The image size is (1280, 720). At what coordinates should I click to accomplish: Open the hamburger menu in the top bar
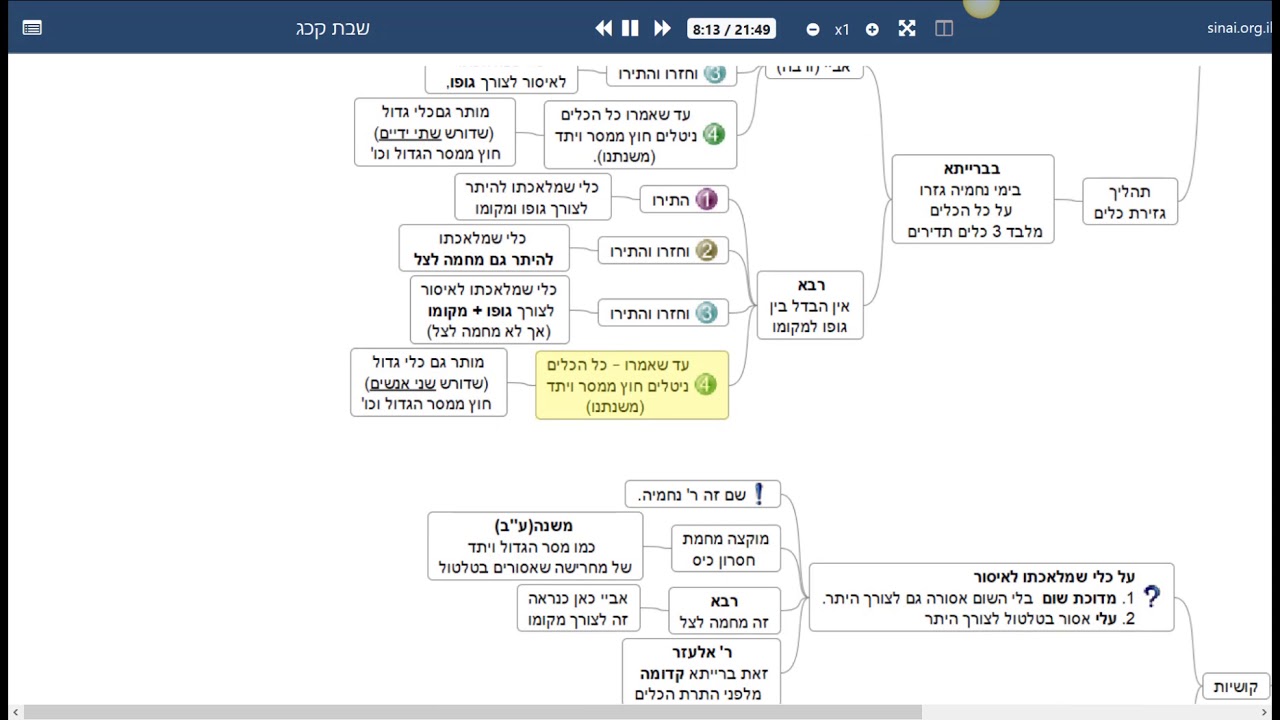click(x=32, y=28)
